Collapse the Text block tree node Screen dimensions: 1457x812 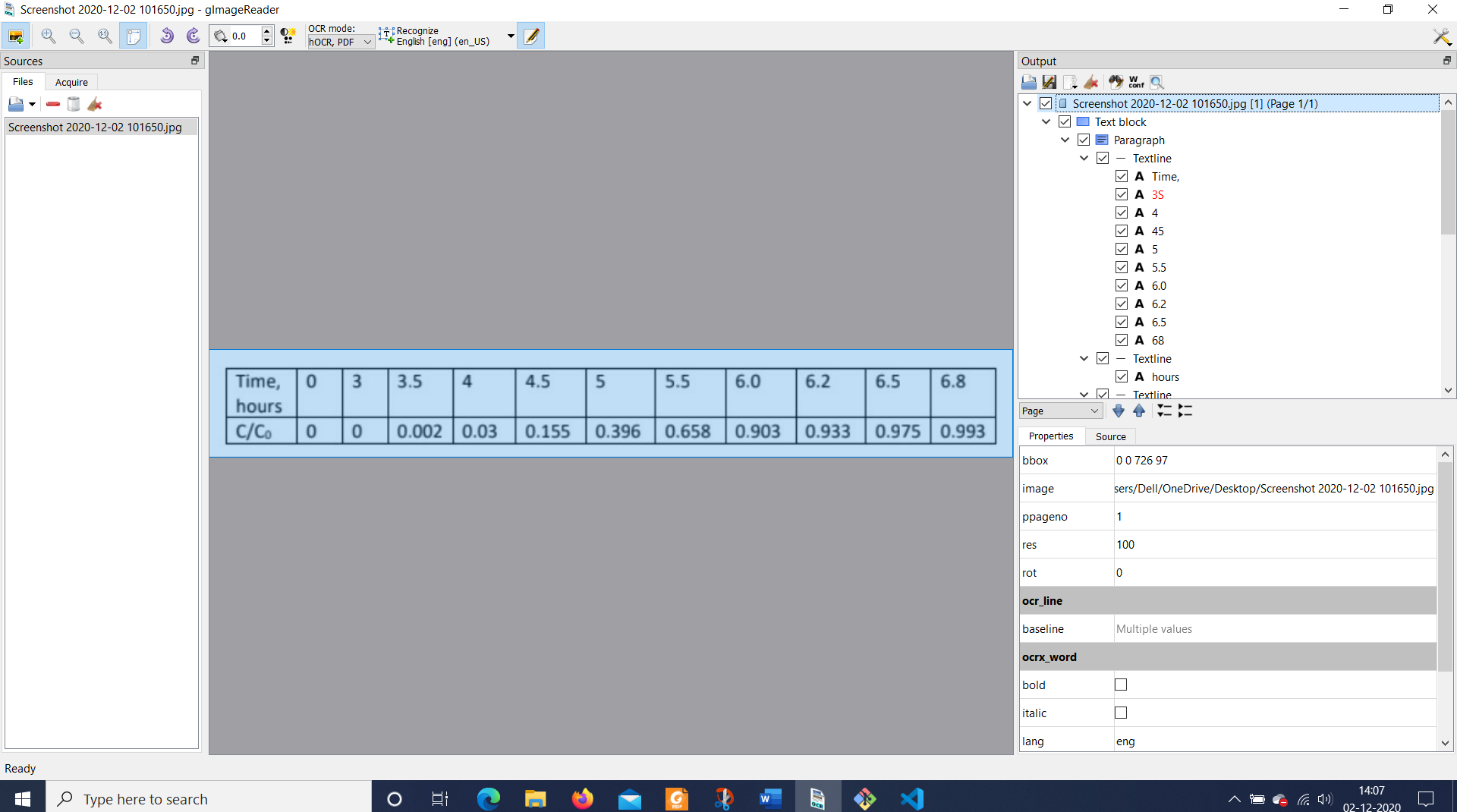coord(1046,121)
